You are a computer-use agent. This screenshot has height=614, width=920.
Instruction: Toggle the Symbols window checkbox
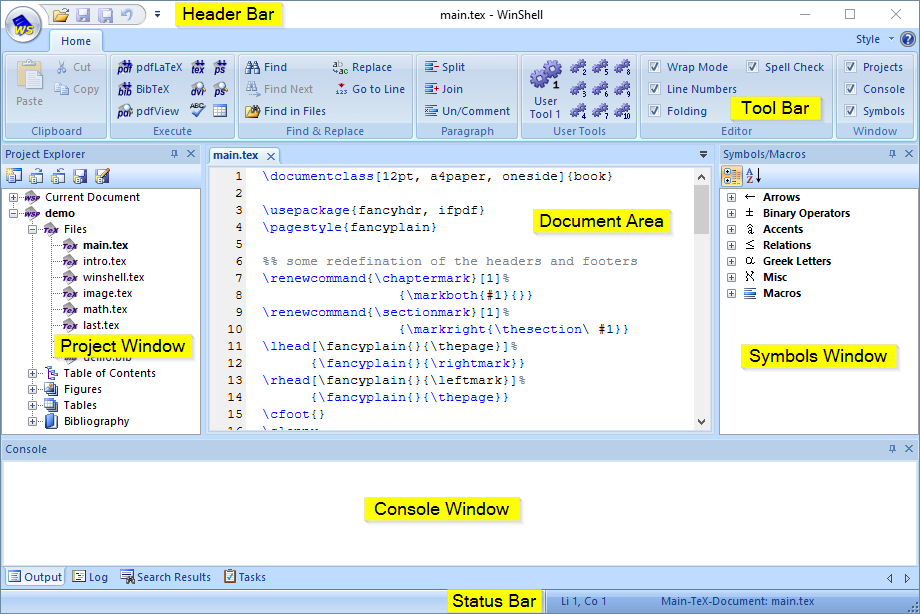[x=850, y=110]
